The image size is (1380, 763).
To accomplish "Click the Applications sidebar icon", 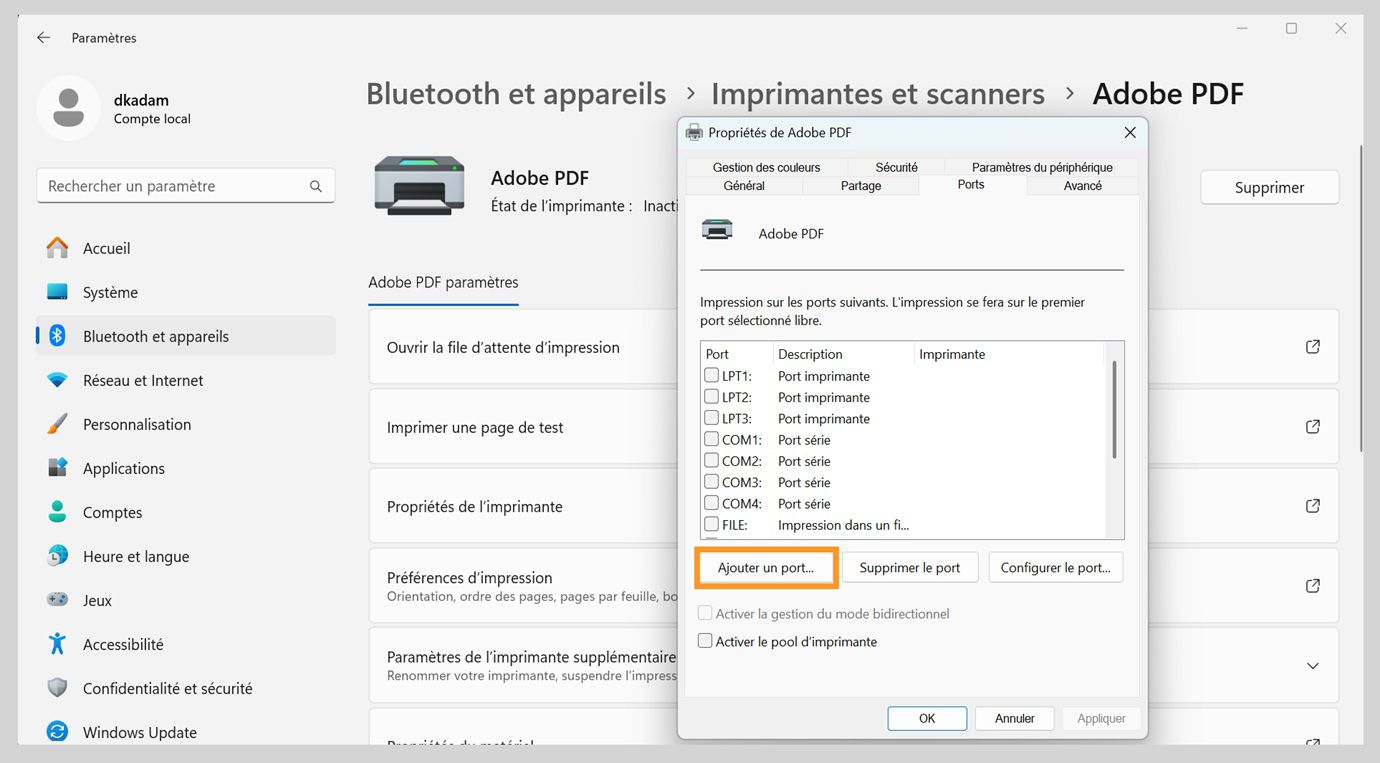I will (x=57, y=468).
